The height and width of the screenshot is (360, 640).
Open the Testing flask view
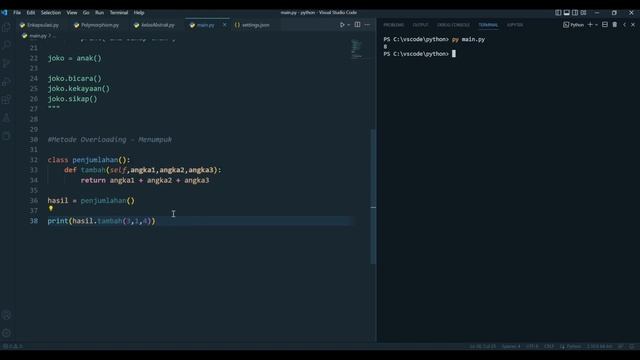tap(6, 118)
